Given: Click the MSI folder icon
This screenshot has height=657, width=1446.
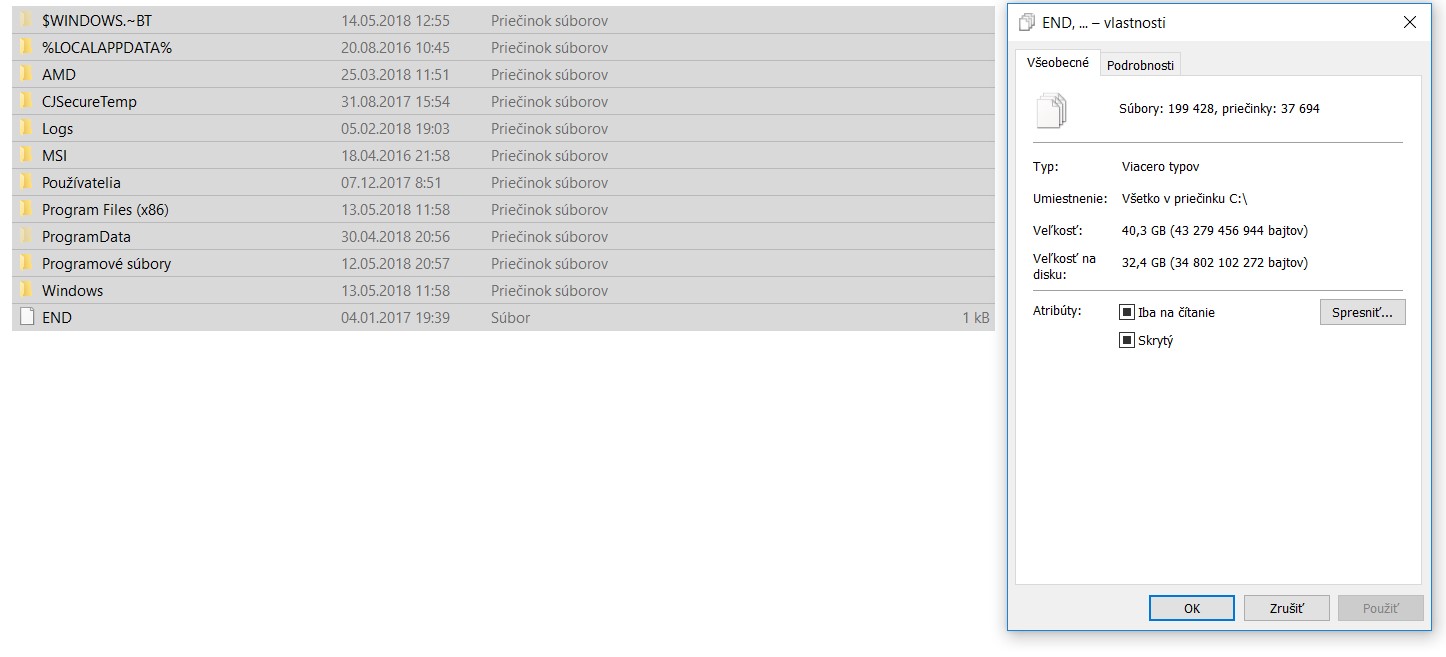Looking at the screenshot, I should pyautogui.click(x=27, y=156).
